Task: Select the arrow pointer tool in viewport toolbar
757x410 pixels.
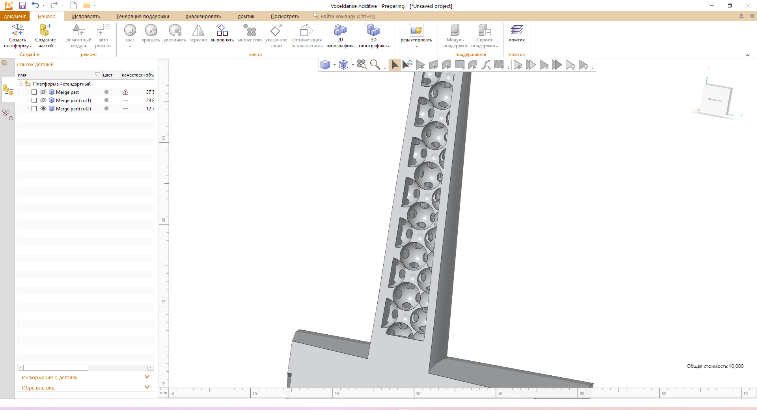Action: tap(396, 65)
